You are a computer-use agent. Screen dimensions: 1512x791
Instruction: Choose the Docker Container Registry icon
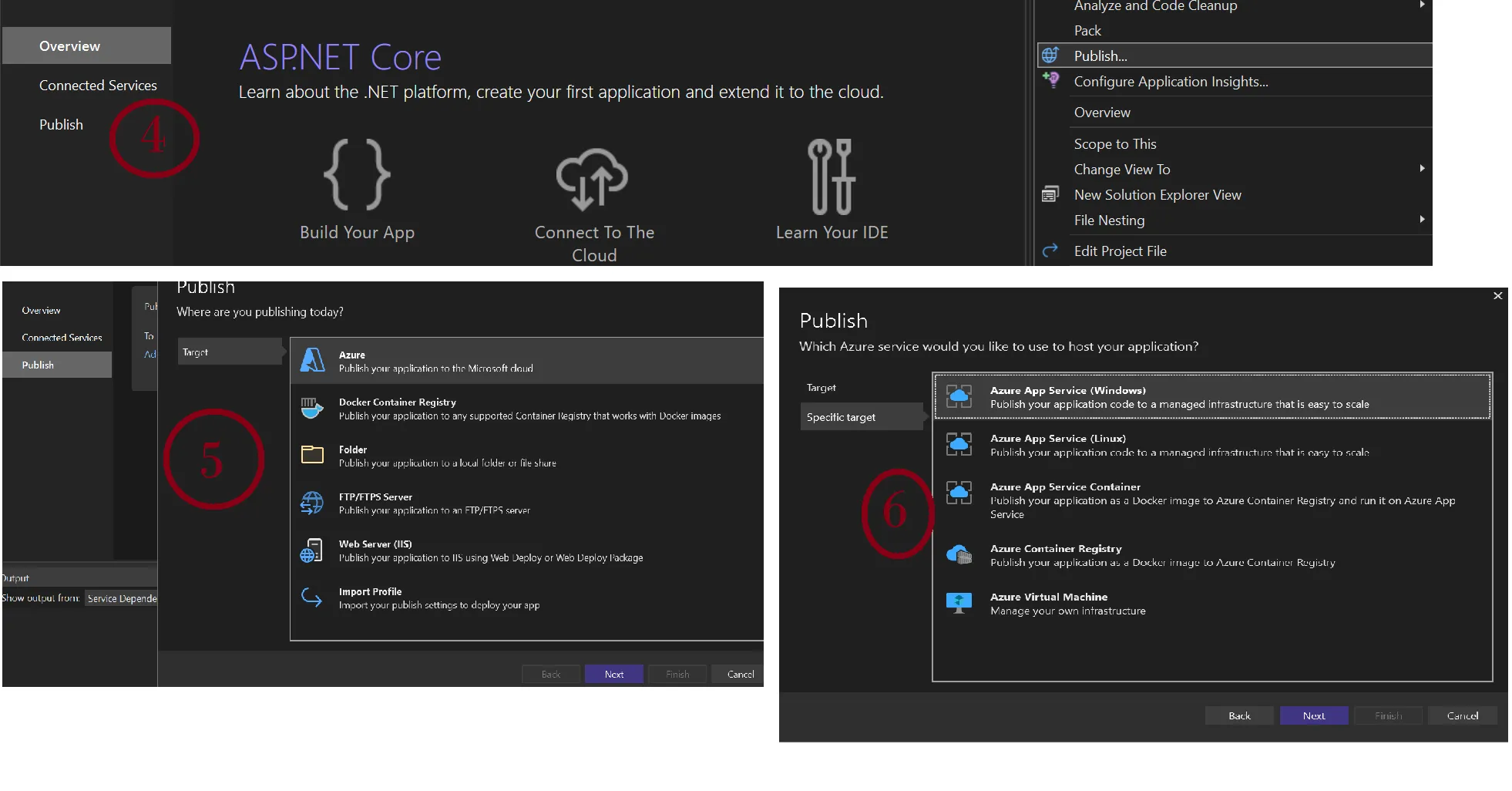pyautogui.click(x=312, y=408)
